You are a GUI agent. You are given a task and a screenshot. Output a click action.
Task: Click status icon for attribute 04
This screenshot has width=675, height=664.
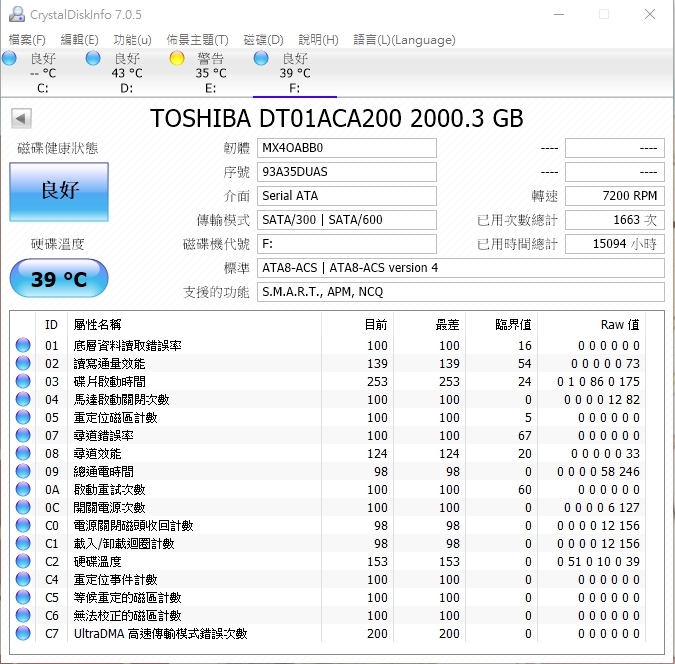click(23, 400)
